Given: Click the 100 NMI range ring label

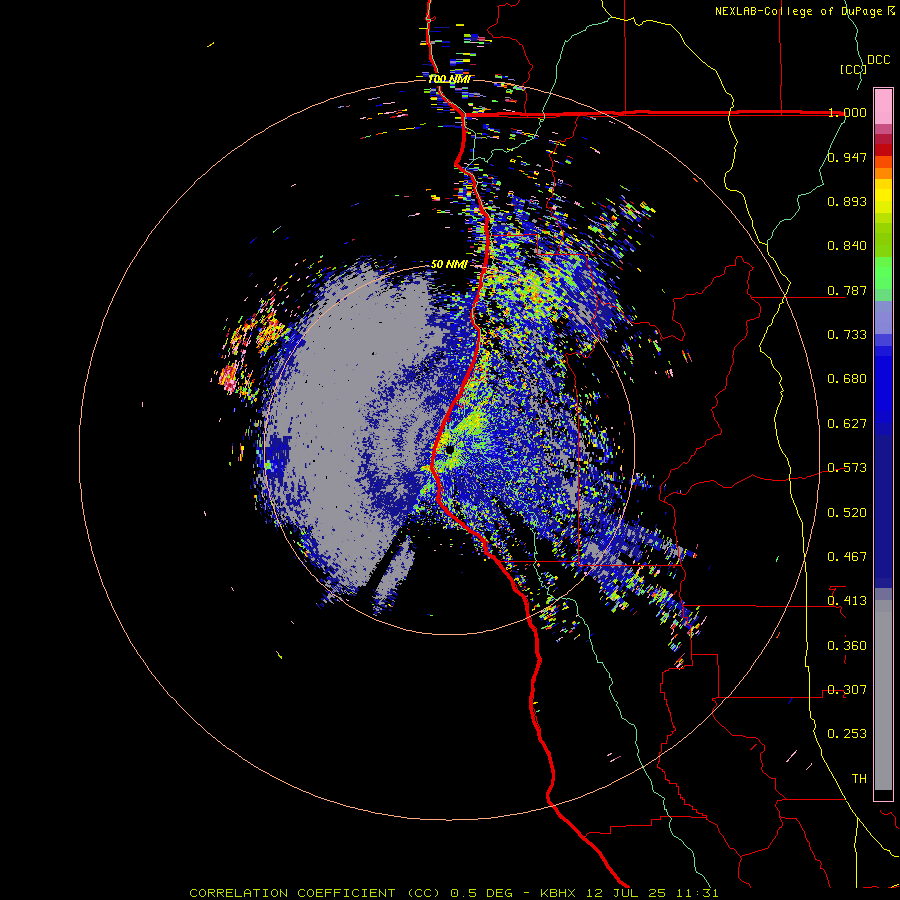Looking at the screenshot, I should [449, 79].
